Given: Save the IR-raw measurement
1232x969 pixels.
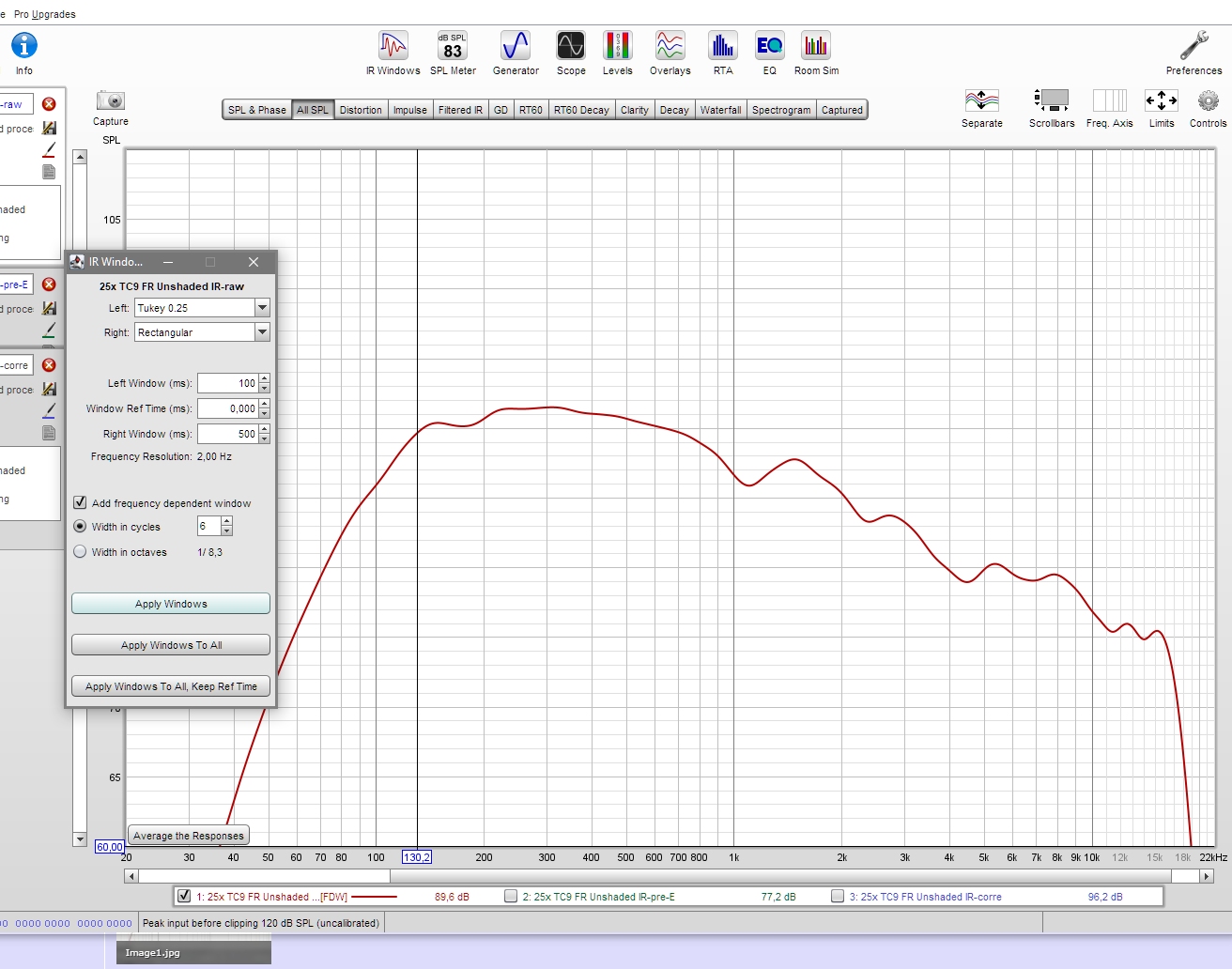Looking at the screenshot, I should tap(49, 128).
